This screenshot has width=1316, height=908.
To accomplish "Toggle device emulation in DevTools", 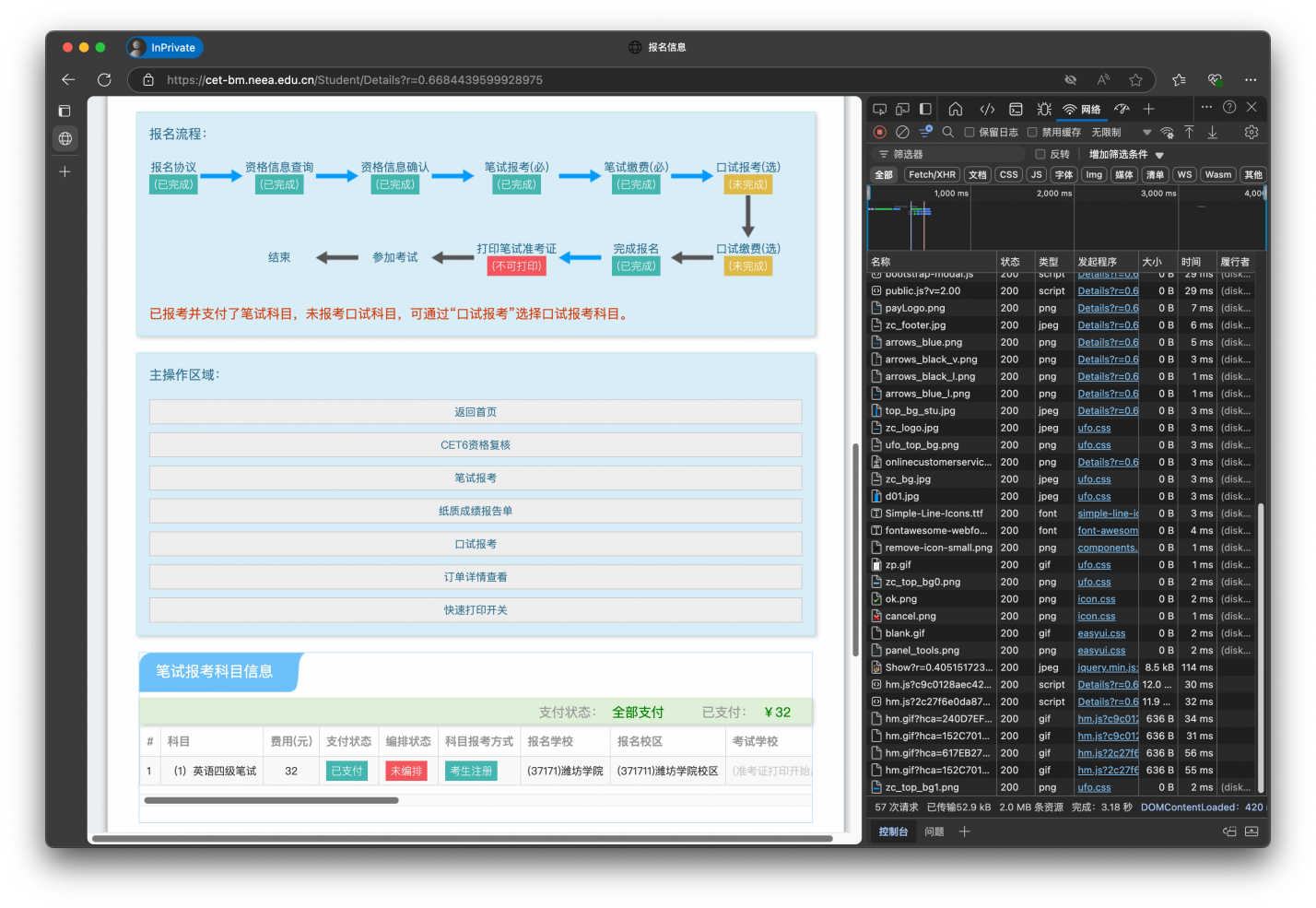I will pyautogui.click(x=902, y=109).
